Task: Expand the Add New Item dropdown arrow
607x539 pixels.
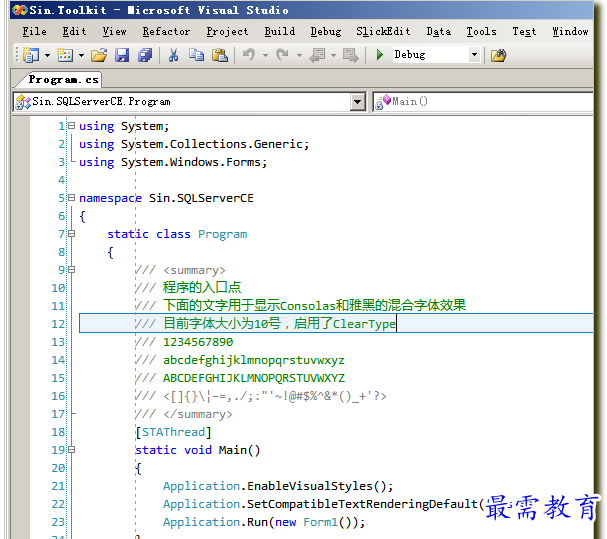Action: [81, 55]
